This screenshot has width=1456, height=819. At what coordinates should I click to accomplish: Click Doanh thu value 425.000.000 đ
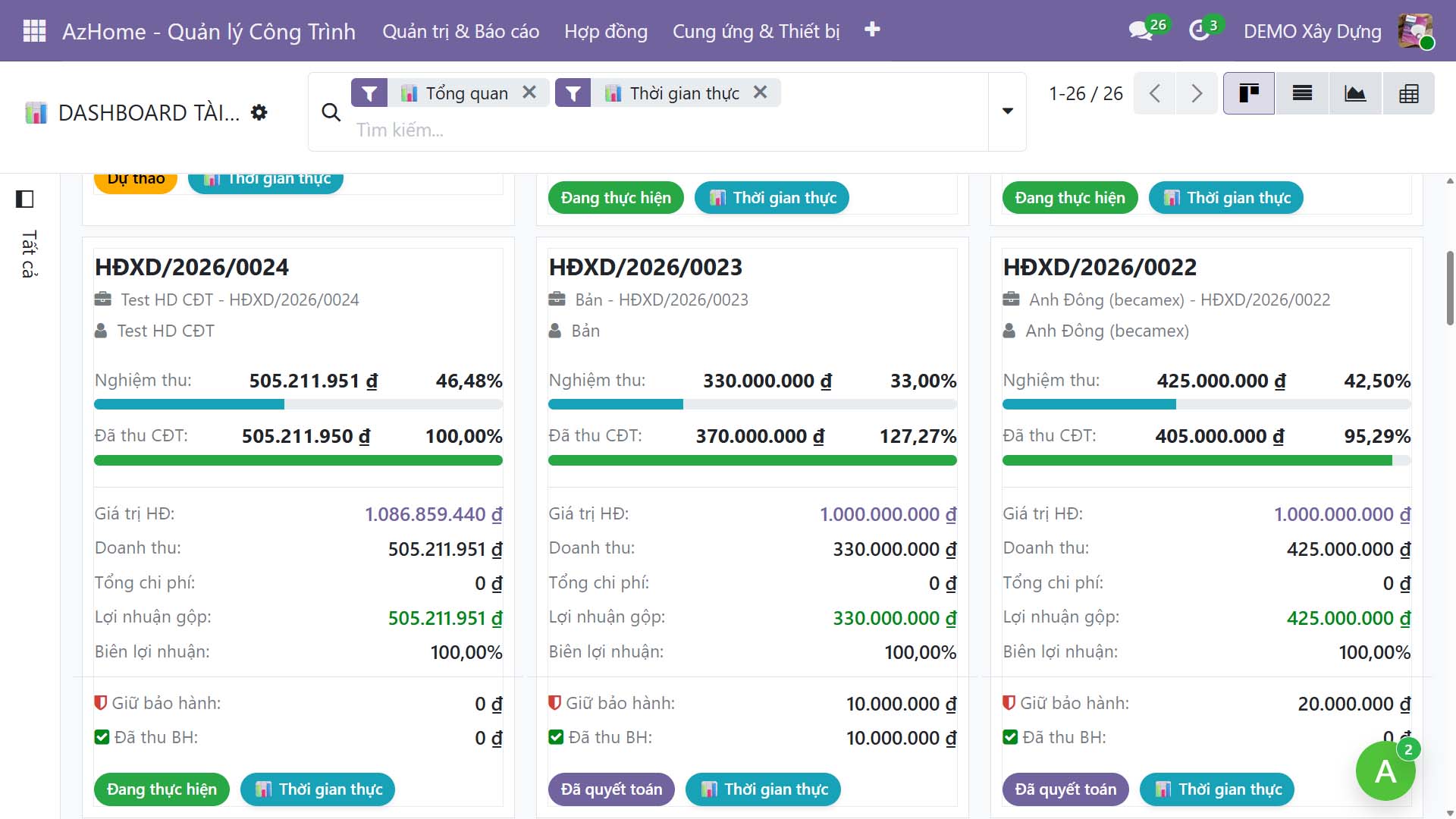(1348, 549)
